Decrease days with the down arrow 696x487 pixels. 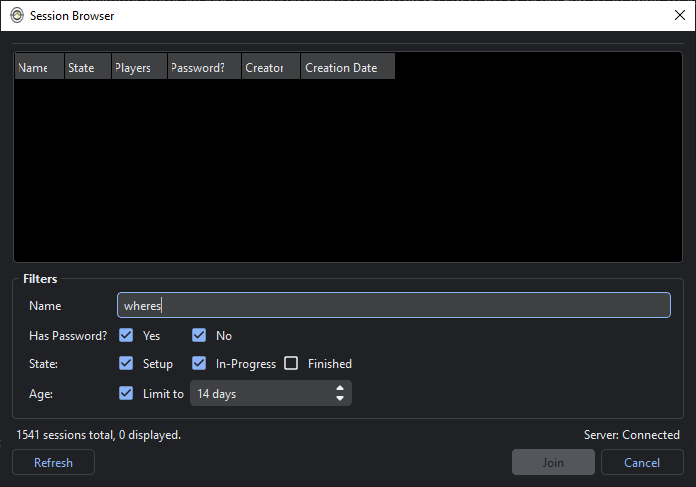(x=340, y=398)
